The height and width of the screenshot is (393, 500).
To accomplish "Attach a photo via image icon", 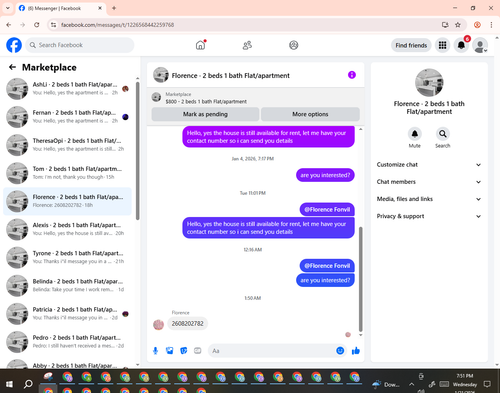I will point(169,351).
